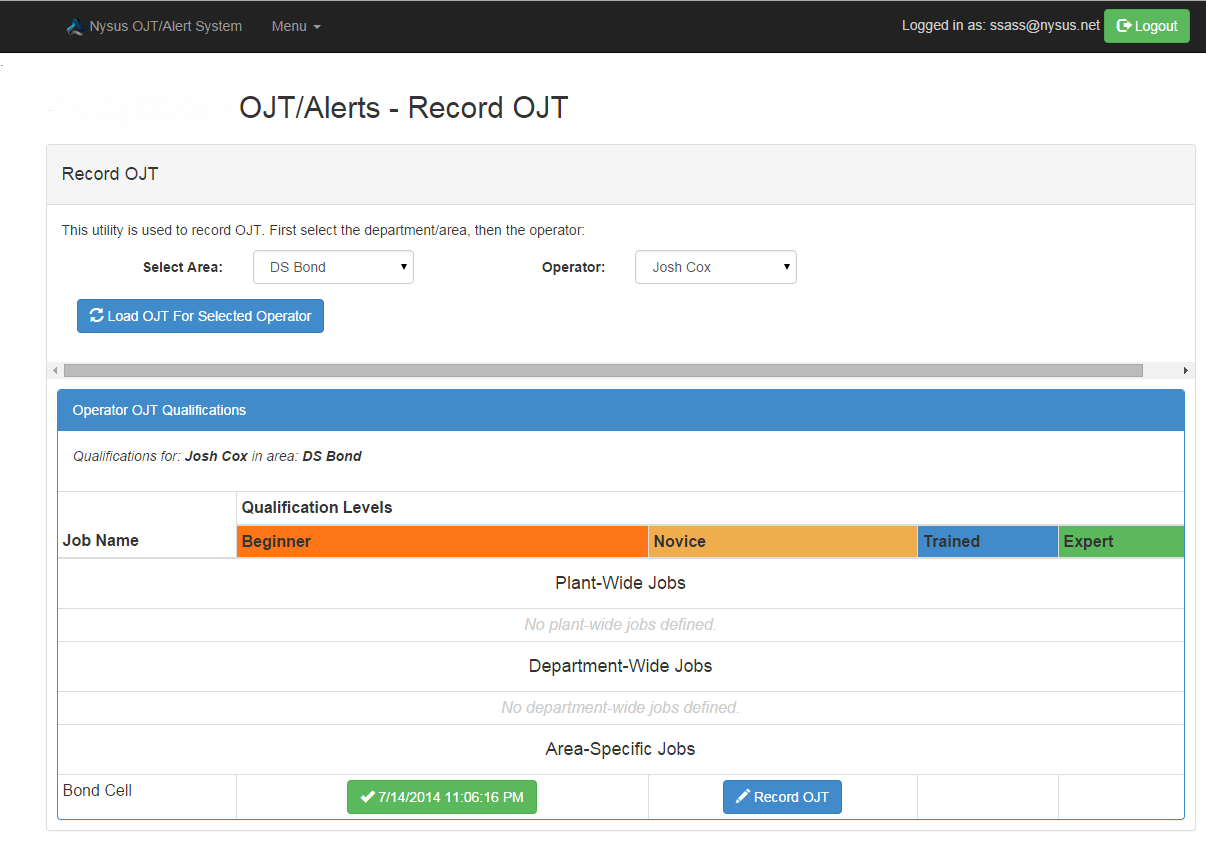Viewport: 1206px width, 846px height.
Task: Click Nysus OJT/Alert System brand link
Action: click(x=165, y=26)
